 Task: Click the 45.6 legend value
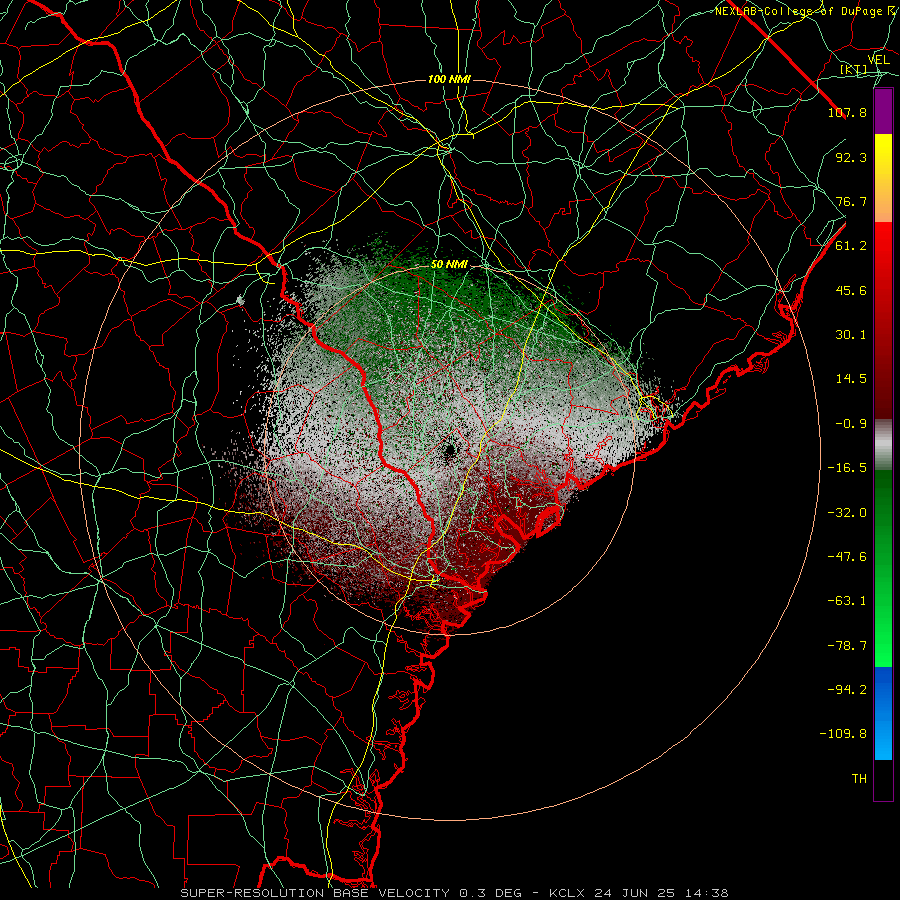851,290
